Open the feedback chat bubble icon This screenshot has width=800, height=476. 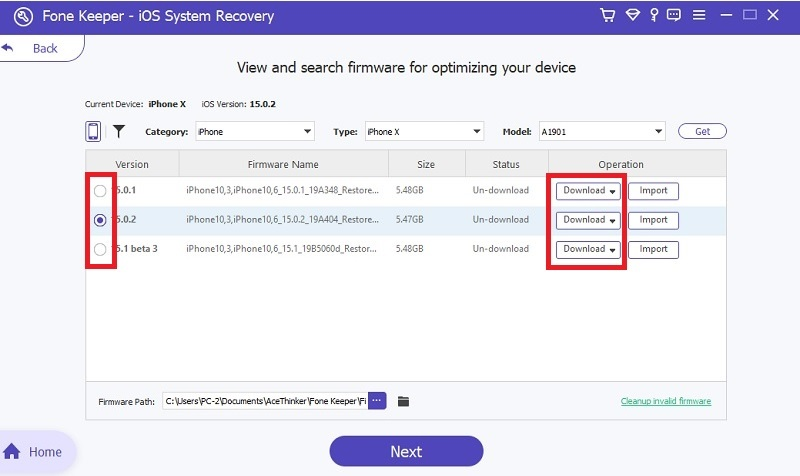673,15
